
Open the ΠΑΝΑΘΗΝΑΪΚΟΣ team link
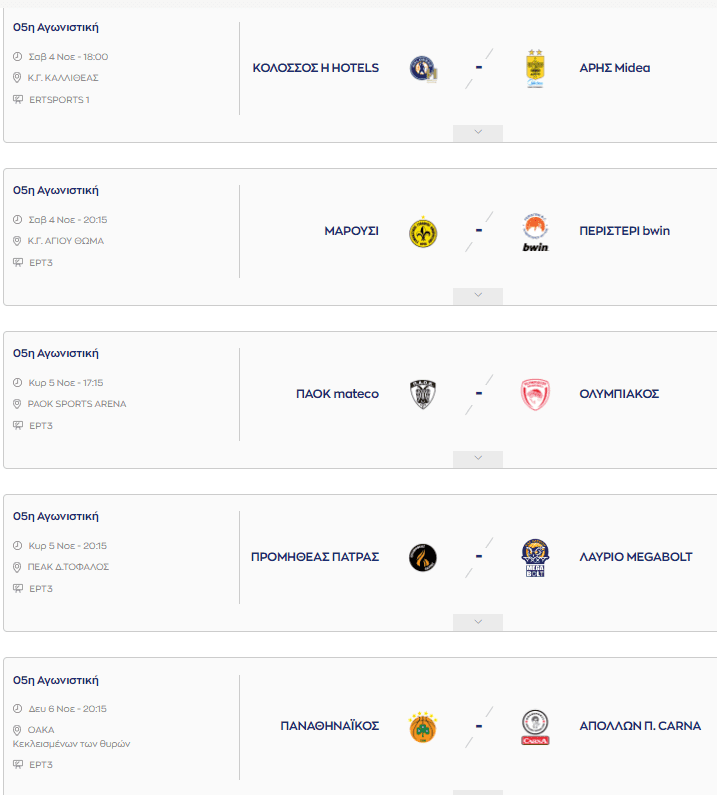point(329,726)
